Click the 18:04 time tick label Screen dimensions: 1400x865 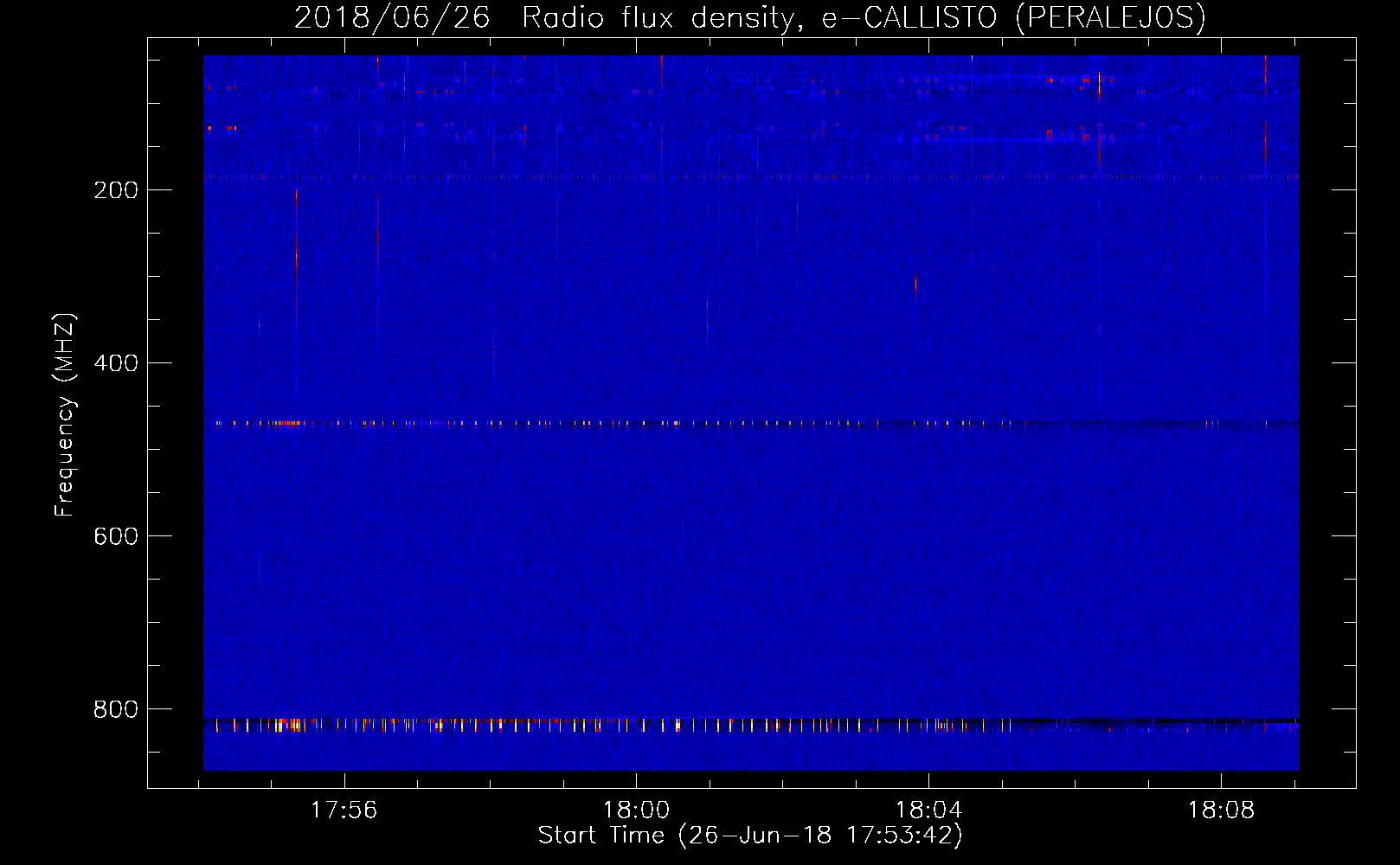click(x=928, y=811)
